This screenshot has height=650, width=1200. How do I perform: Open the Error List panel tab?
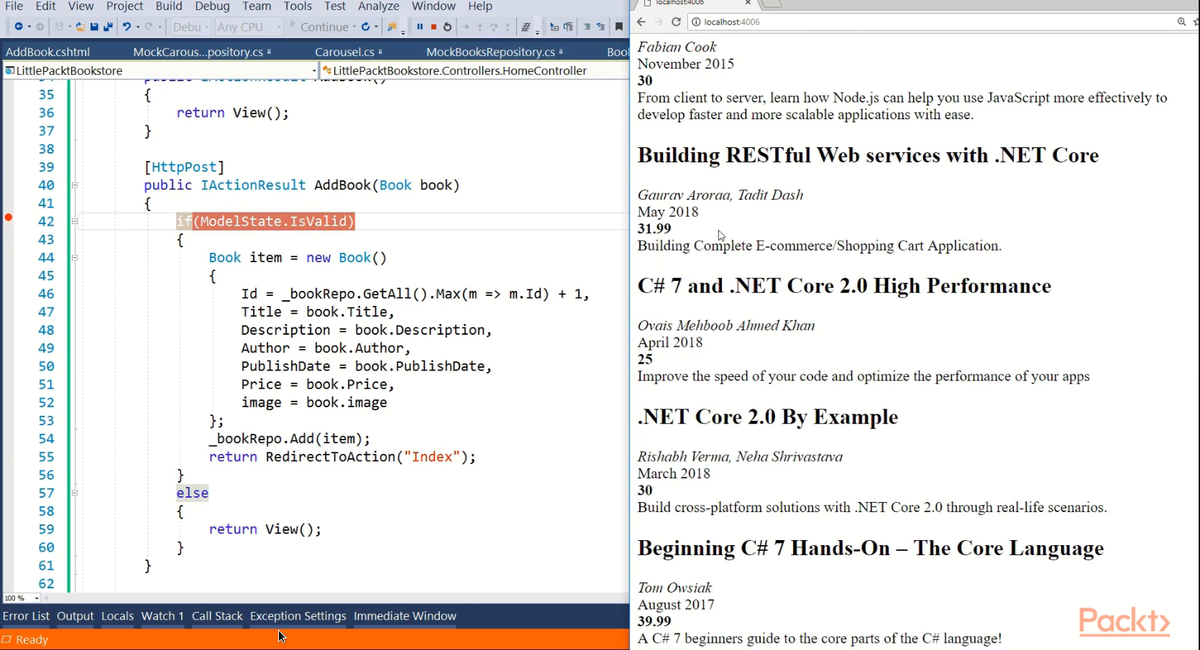(x=26, y=616)
